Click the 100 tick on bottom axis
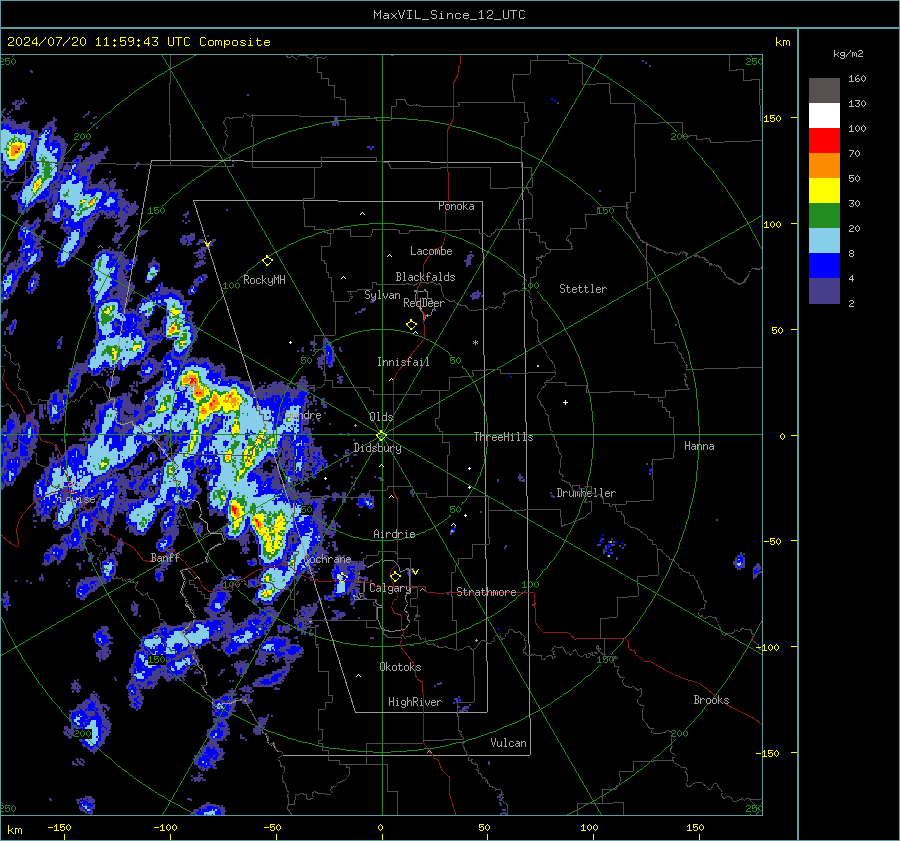The image size is (900, 841). click(589, 828)
